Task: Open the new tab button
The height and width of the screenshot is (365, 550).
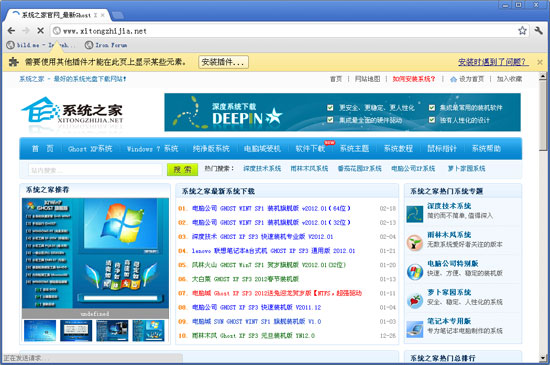Action: [117, 15]
